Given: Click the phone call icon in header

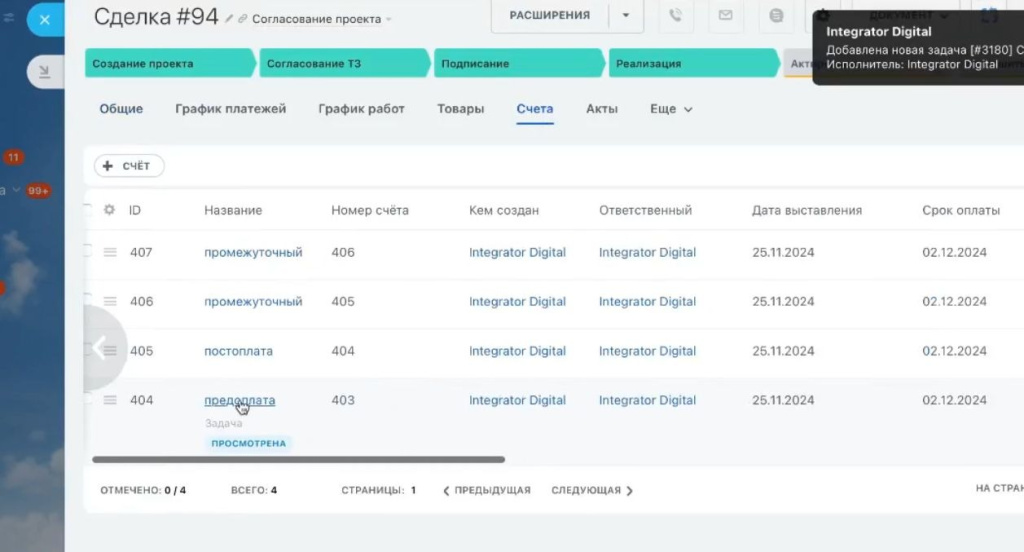Looking at the screenshot, I should pos(675,16).
